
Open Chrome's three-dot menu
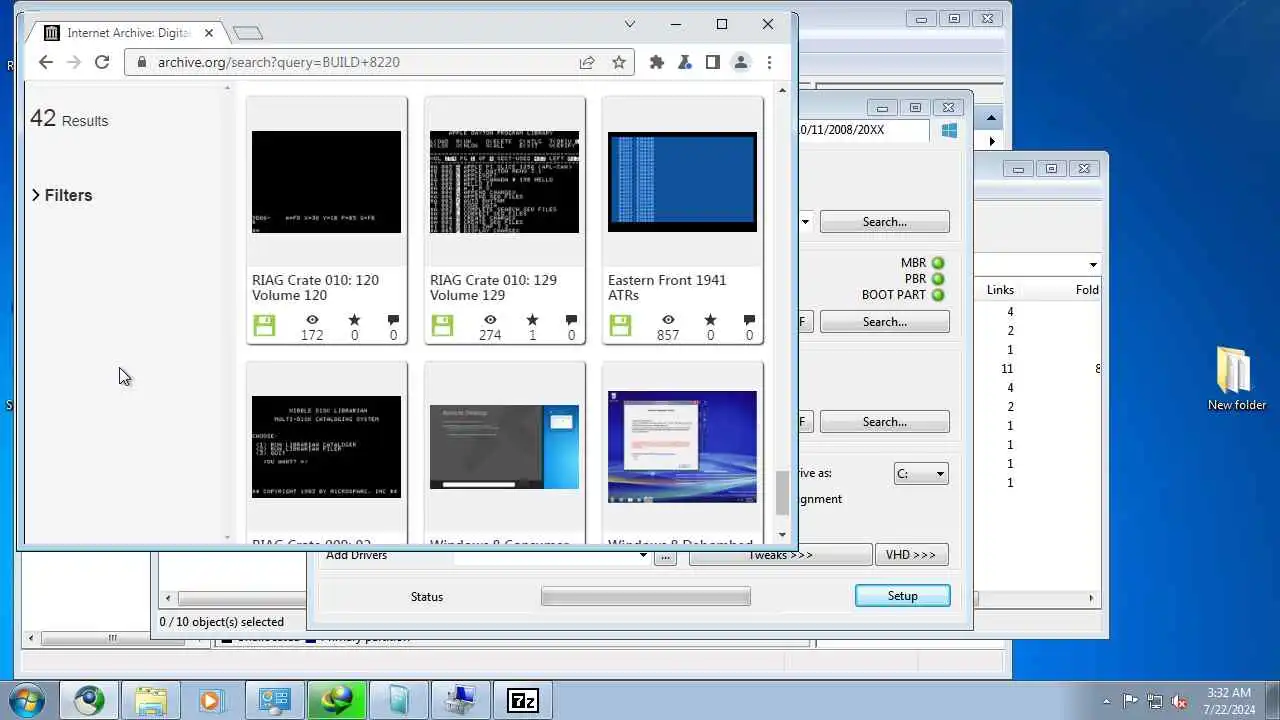coord(769,62)
